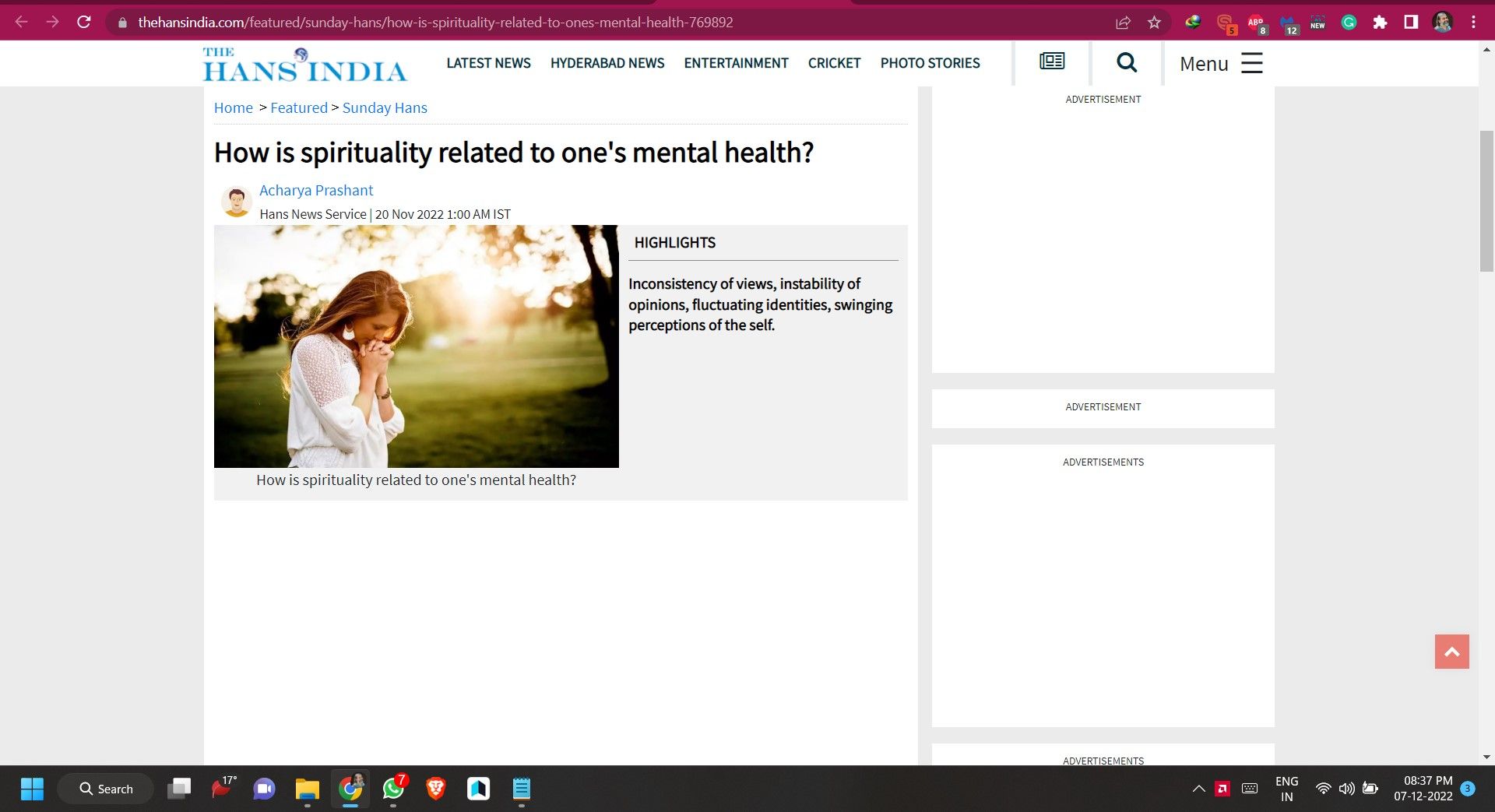Click the page vertical scrollbar thumb
The image size is (1495, 812).
[1486, 201]
